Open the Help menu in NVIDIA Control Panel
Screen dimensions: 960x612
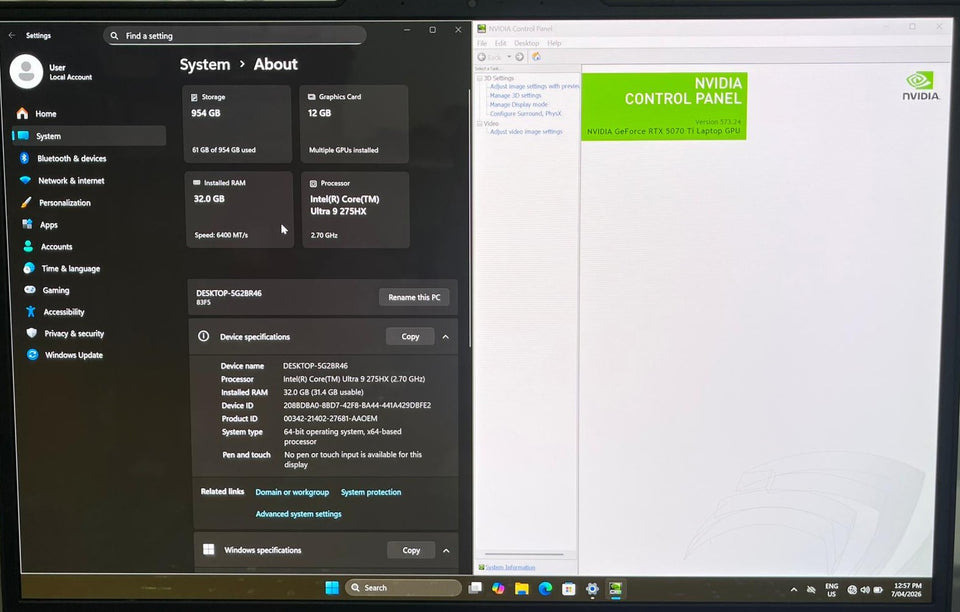pos(553,43)
